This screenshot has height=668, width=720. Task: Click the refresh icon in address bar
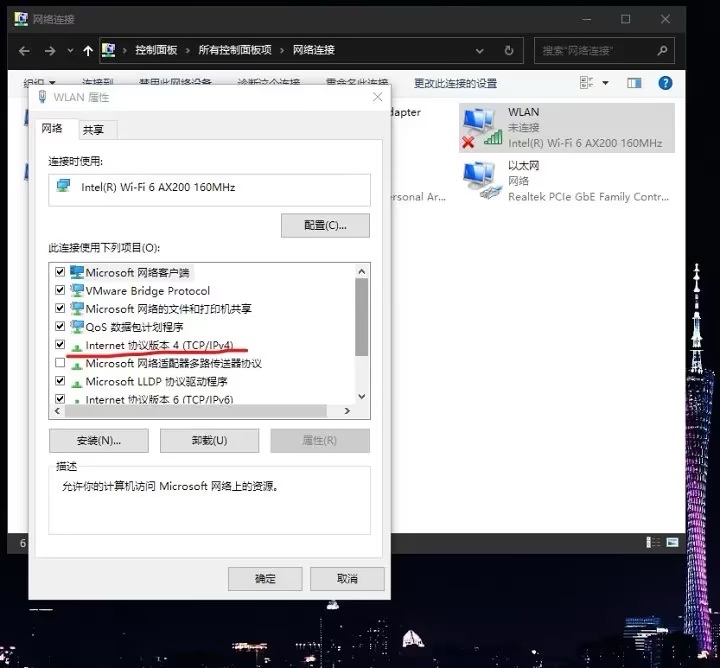point(509,50)
